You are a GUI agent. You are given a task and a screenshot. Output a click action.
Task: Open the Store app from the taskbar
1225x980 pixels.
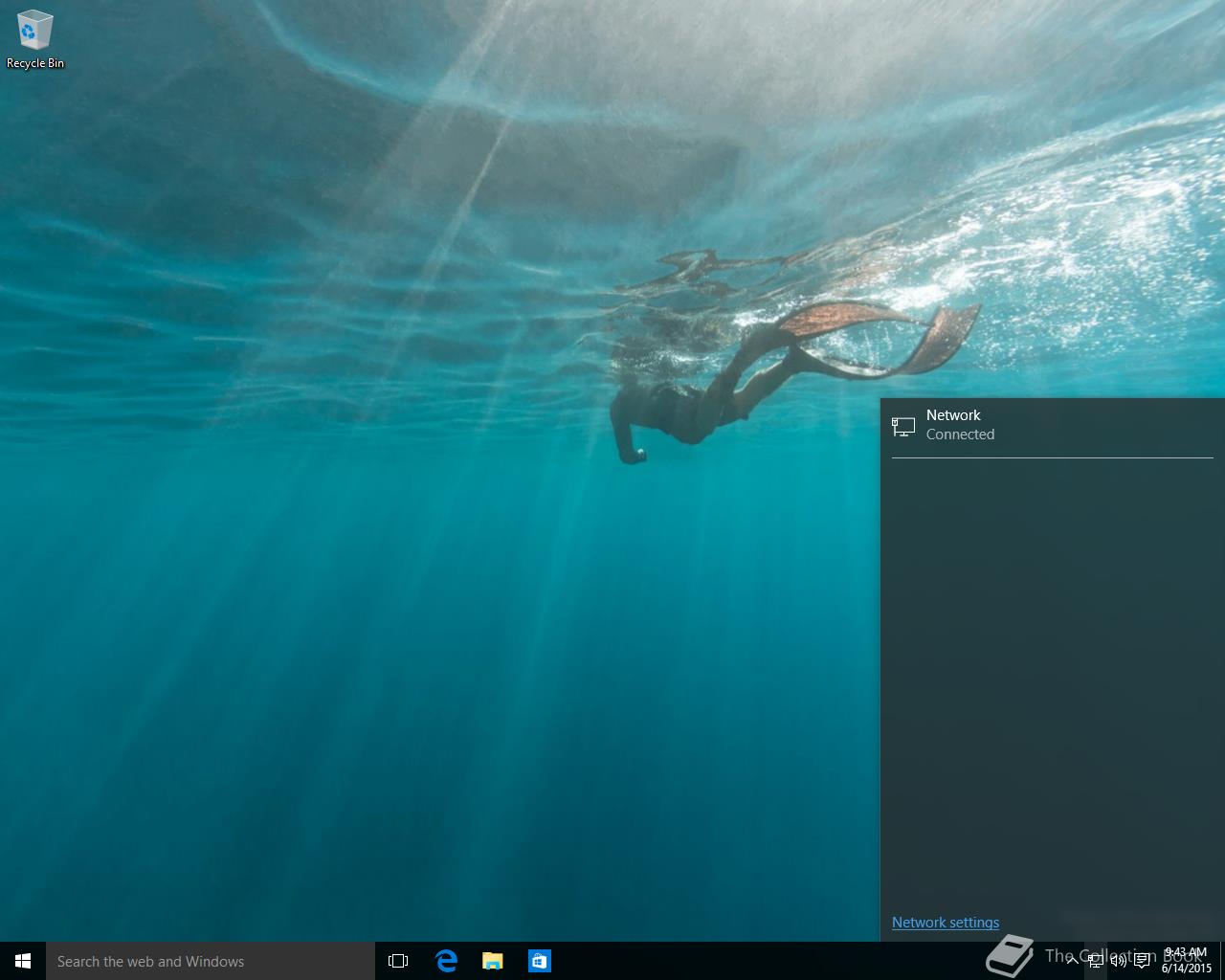pyautogui.click(x=540, y=961)
